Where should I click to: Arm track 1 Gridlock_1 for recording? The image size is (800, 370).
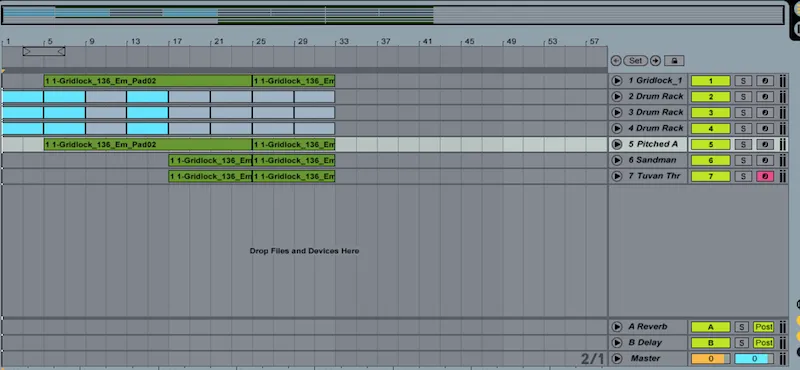coord(765,81)
